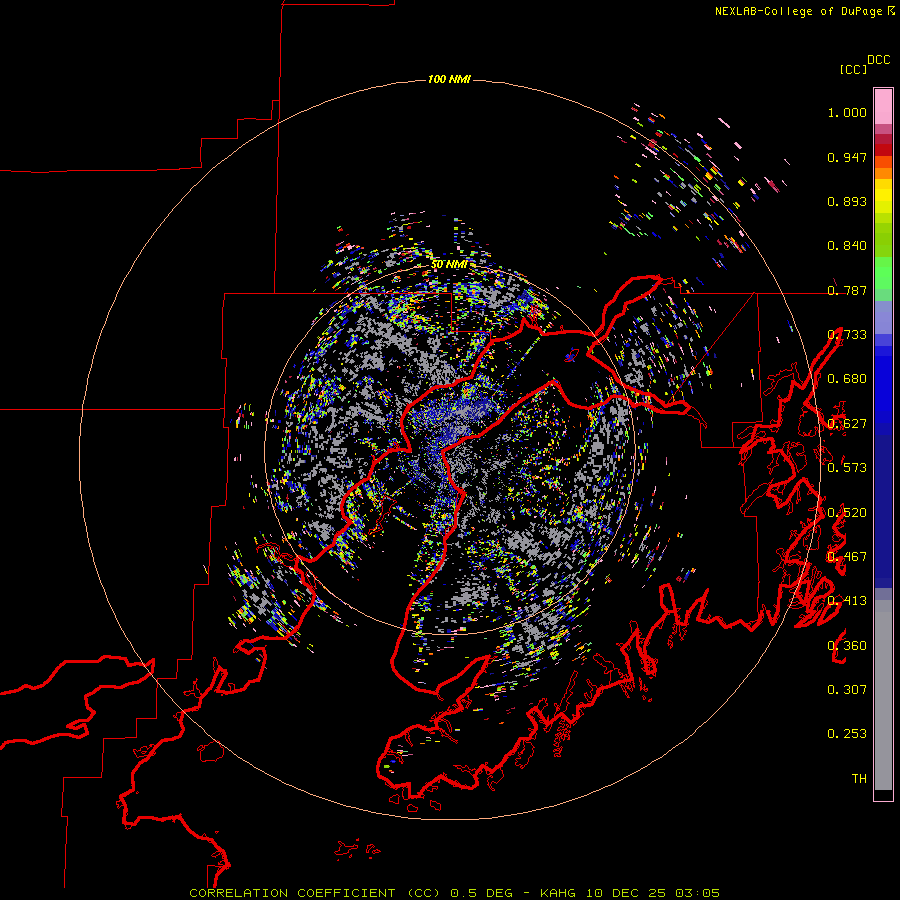The image size is (900, 900).
Task: Select the 0.947 value on the color scale
Action: point(847,157)
